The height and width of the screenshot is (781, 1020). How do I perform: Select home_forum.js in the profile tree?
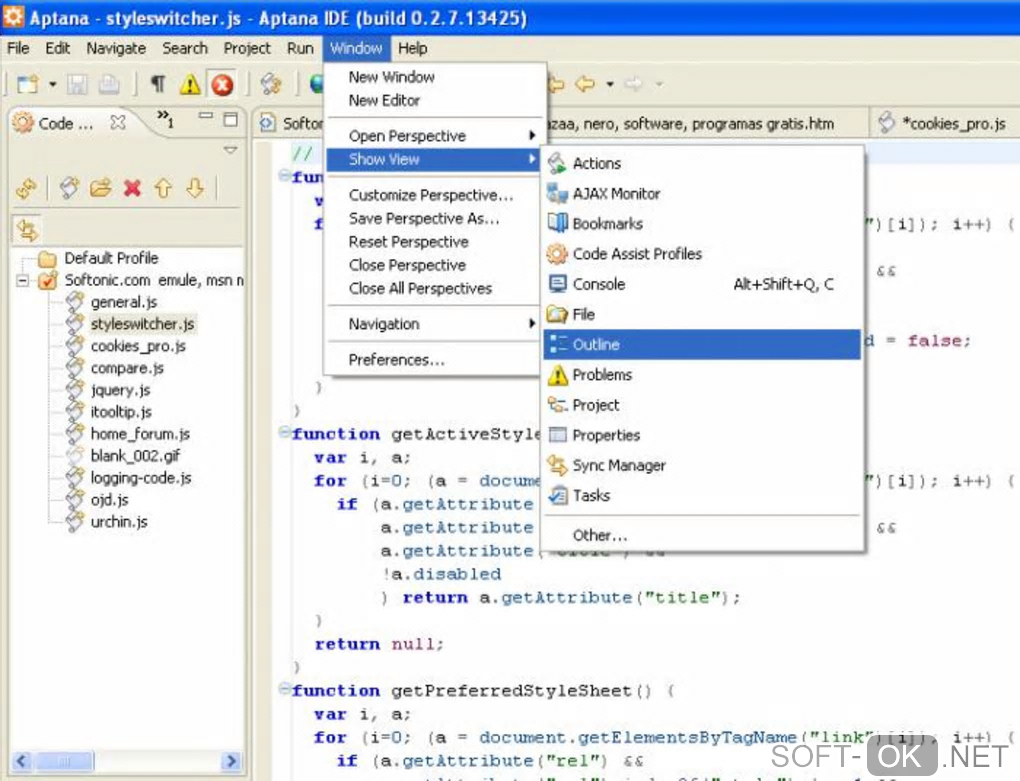coord(140,434)
